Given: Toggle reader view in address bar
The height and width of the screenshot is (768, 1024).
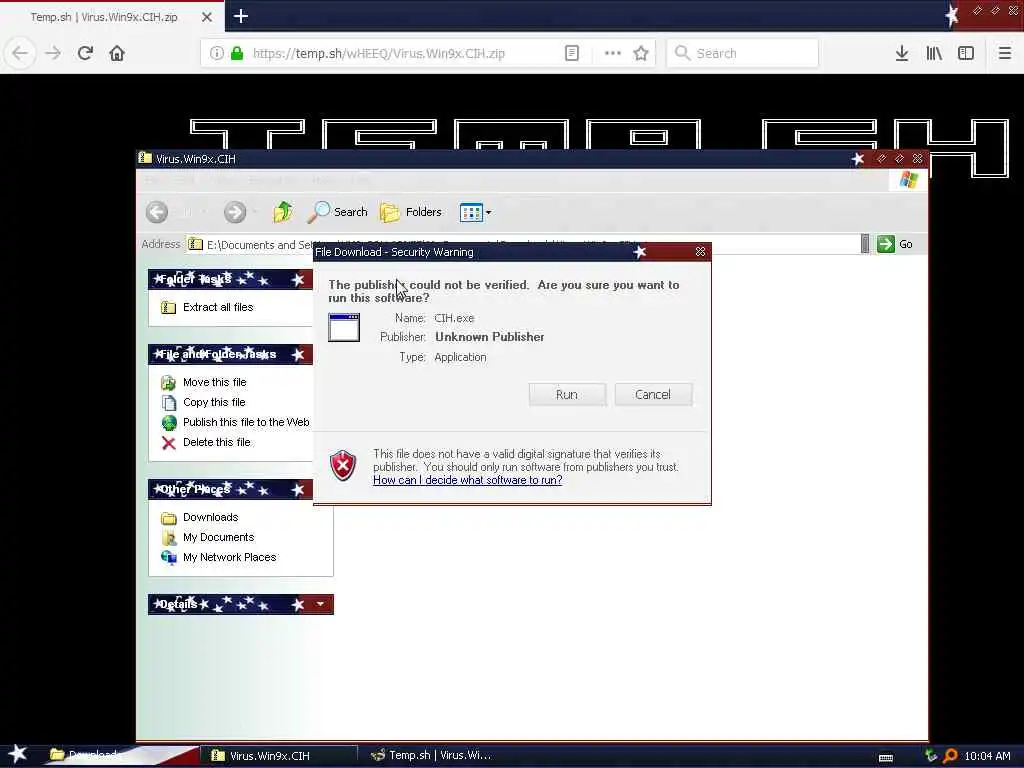Looking at the screenshot, I should click(x=571, y=53).
